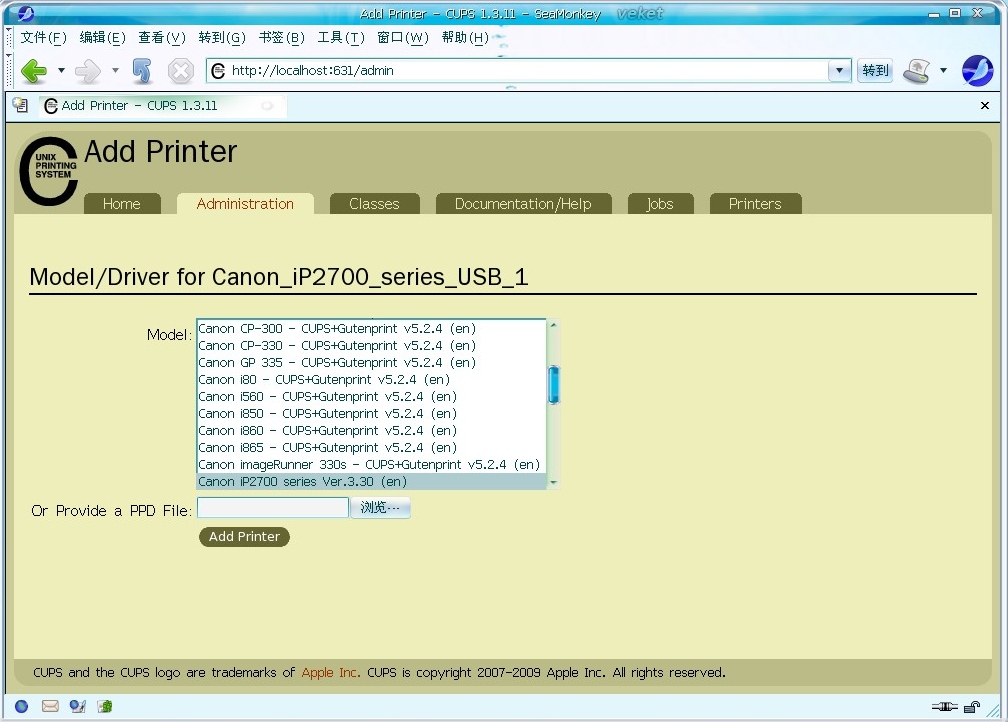Click the model list scrollbar thumb

tap(554, 384)
